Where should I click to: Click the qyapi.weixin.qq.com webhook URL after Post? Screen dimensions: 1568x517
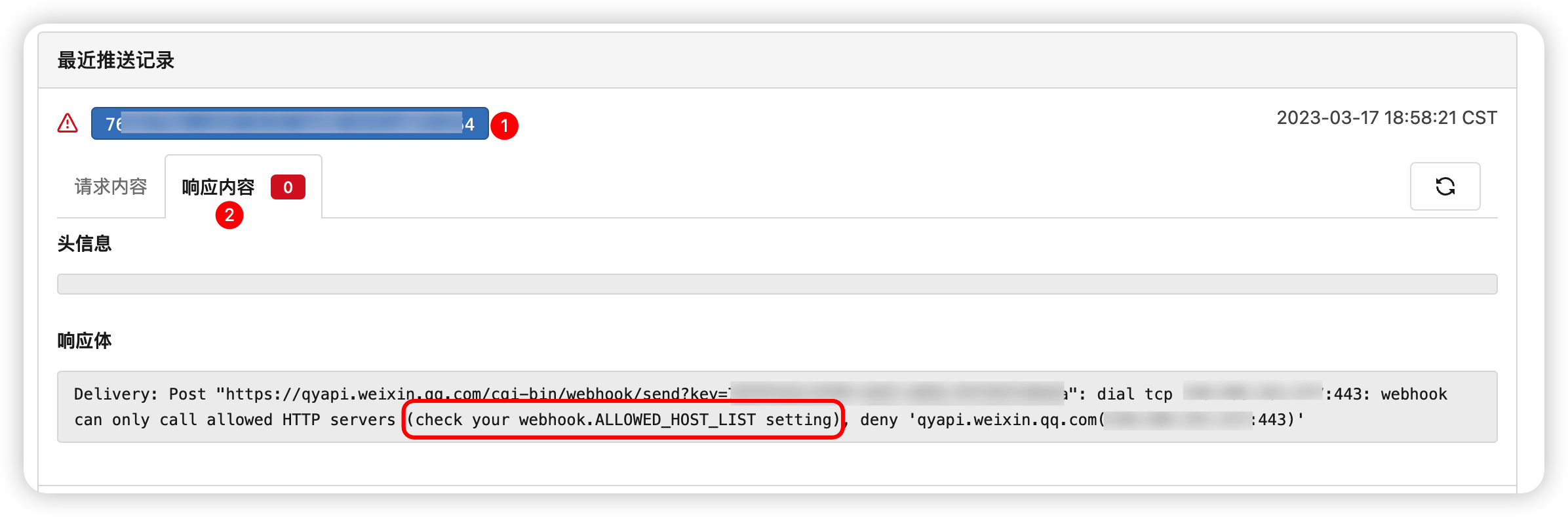(x=472, y=394)
